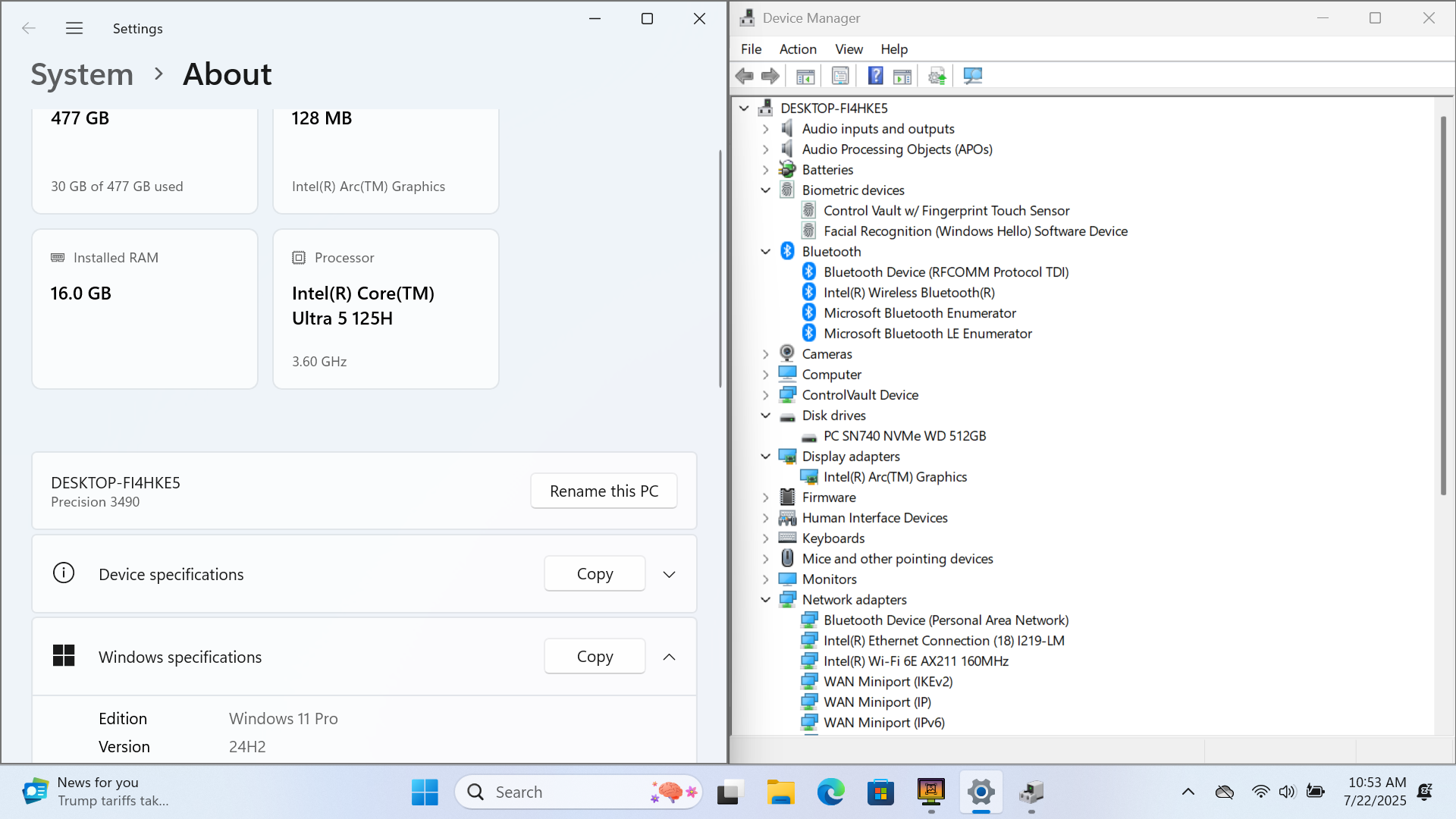
Task: Open the Settings hamburger navigation menu
Action: [x=74, y=29]
